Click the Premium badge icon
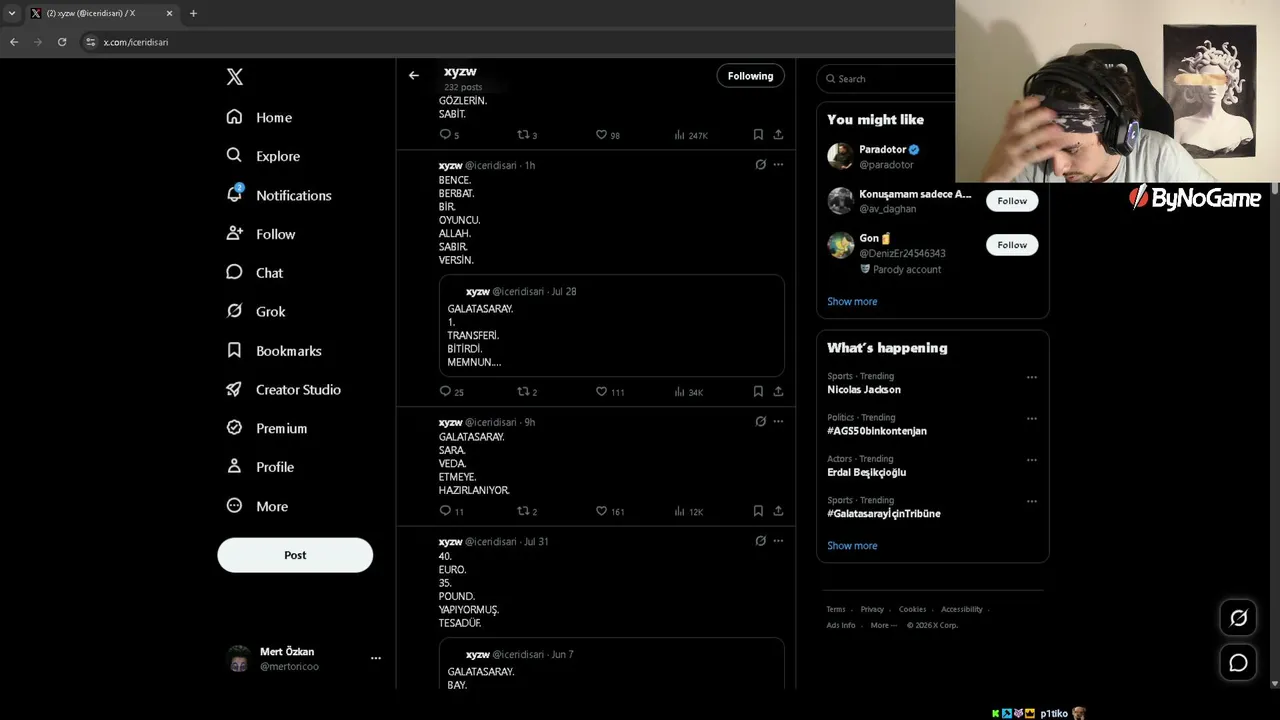 tap(234, 428)
